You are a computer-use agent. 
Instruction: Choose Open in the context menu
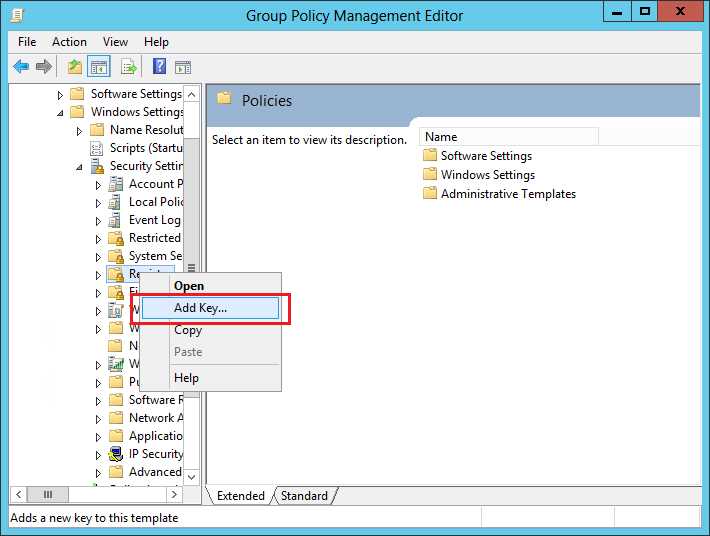[x=211, y=286]
